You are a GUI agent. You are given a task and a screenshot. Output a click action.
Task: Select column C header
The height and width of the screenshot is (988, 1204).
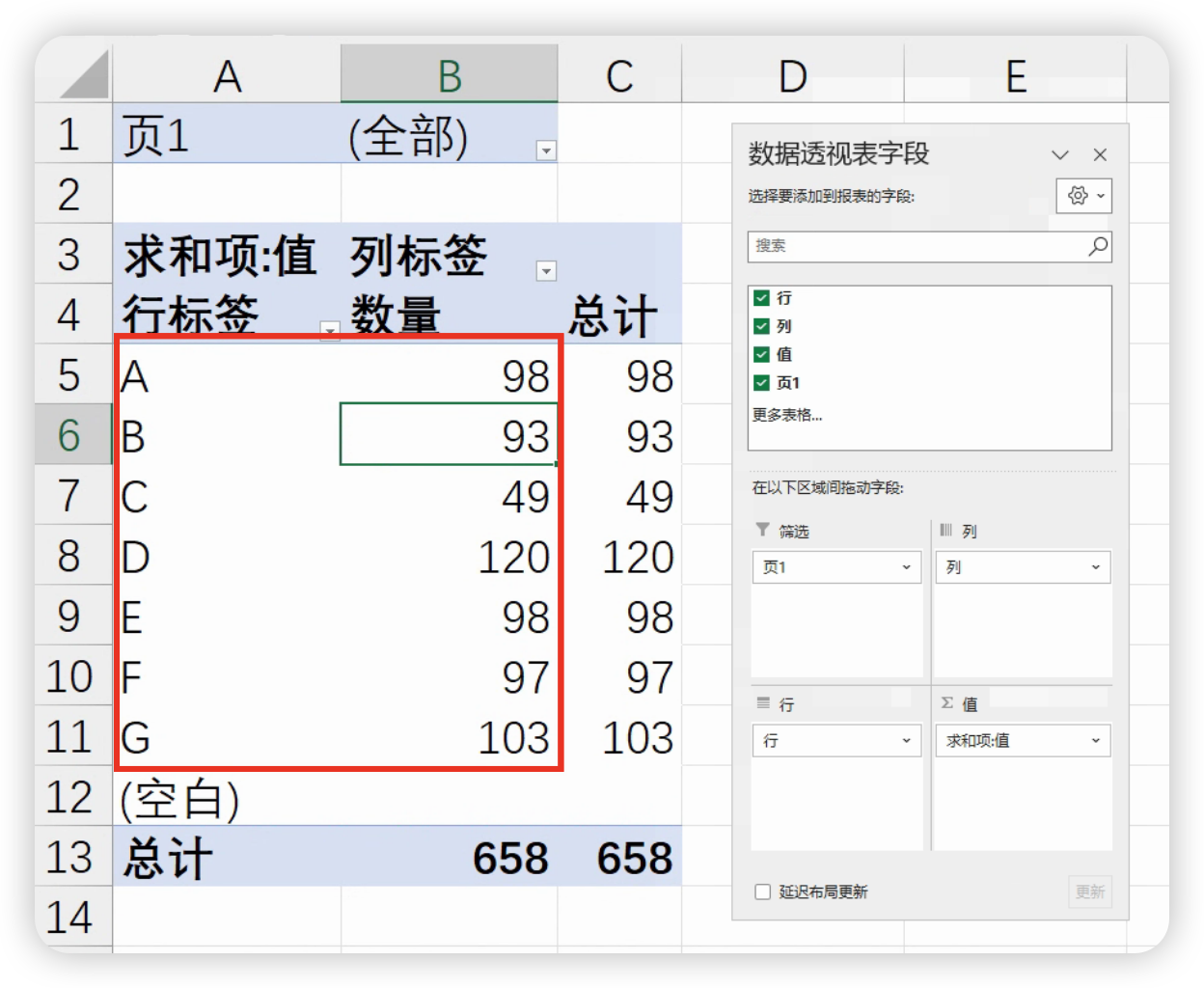pyautogui.click(x=619, y=74)
